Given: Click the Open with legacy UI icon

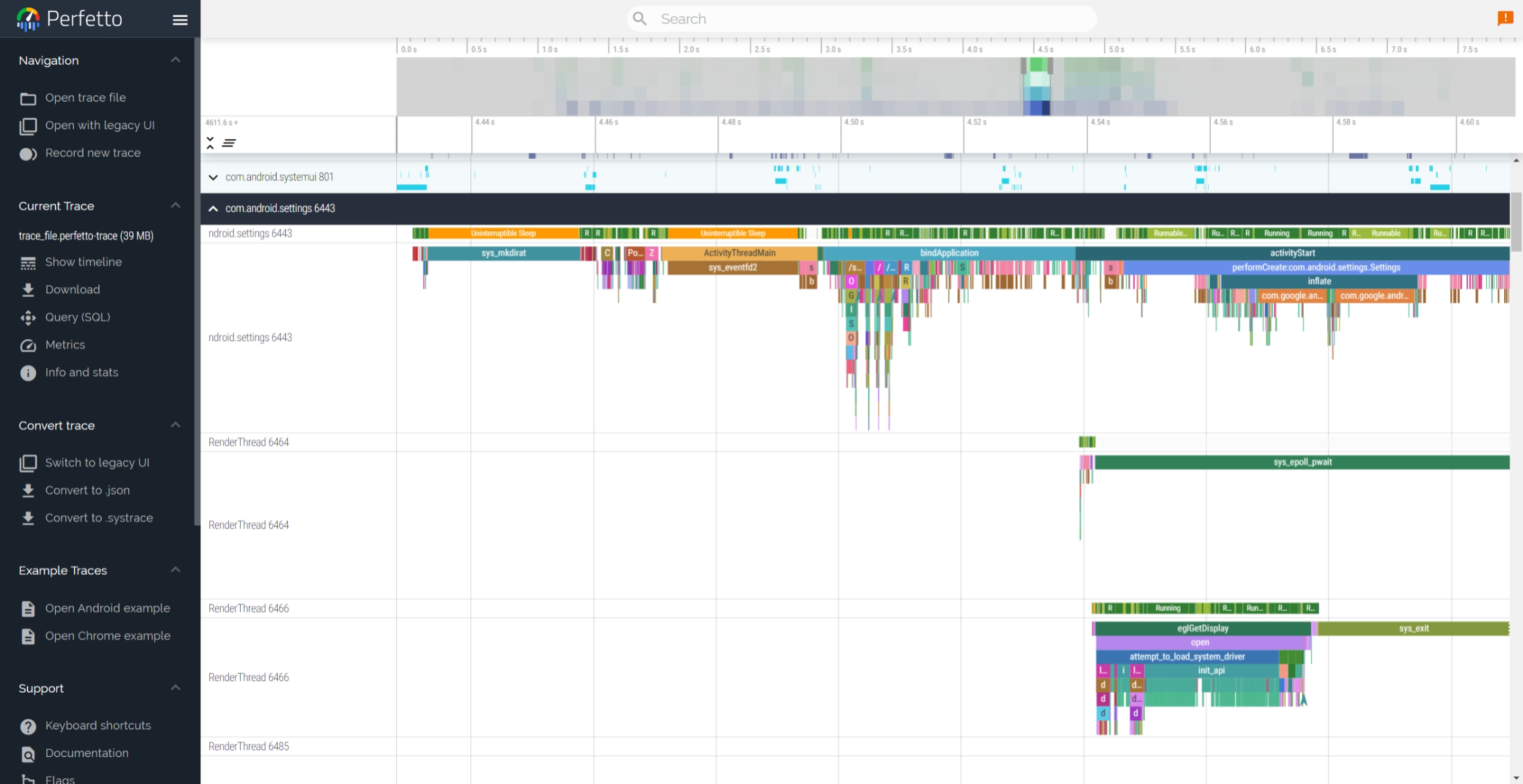Looking at the screenshot, I should click(x=28, y=126).
